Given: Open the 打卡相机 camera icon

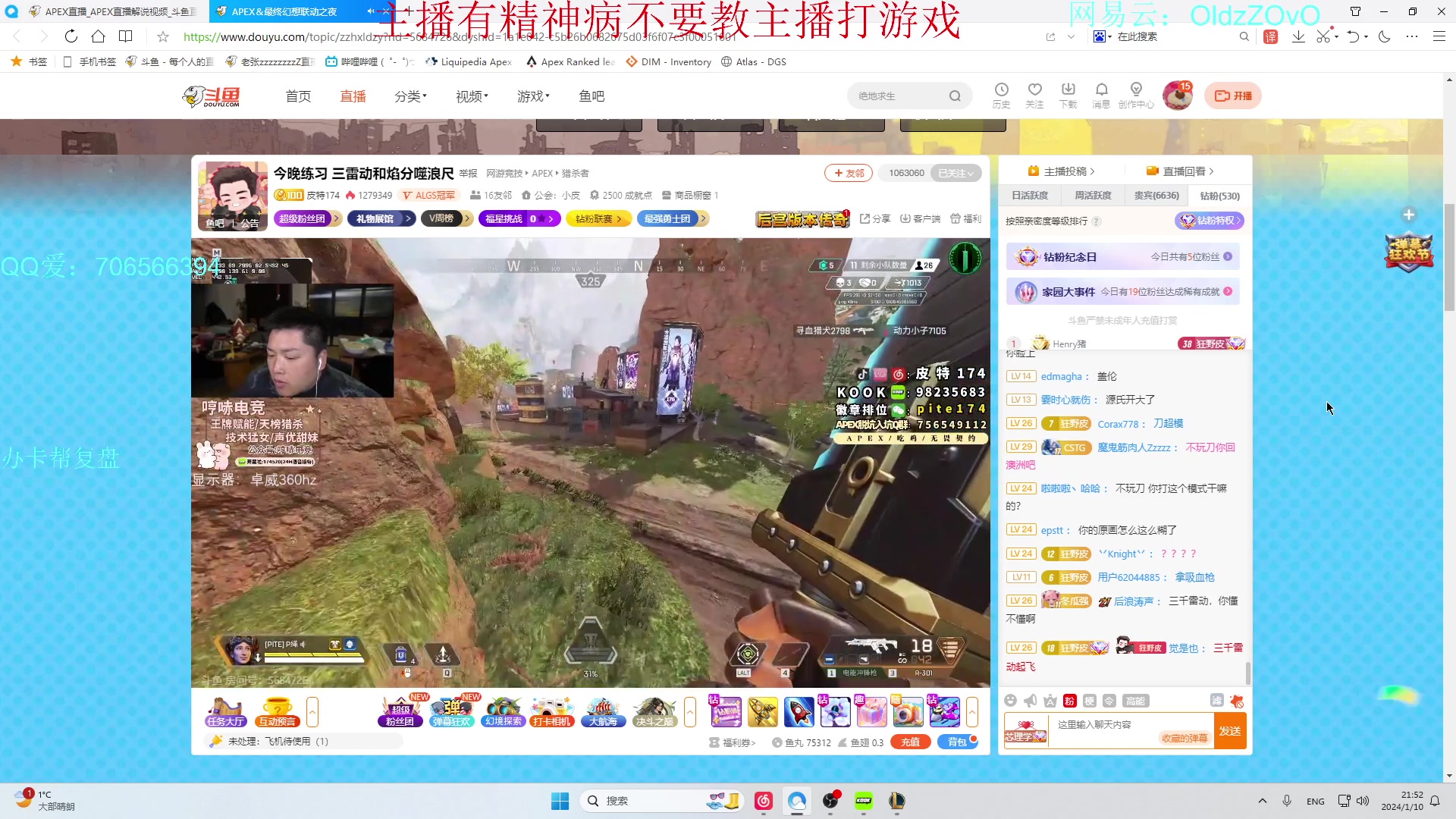Looking at the screenshot, I should pyautogui.click(x=551, y=713).
